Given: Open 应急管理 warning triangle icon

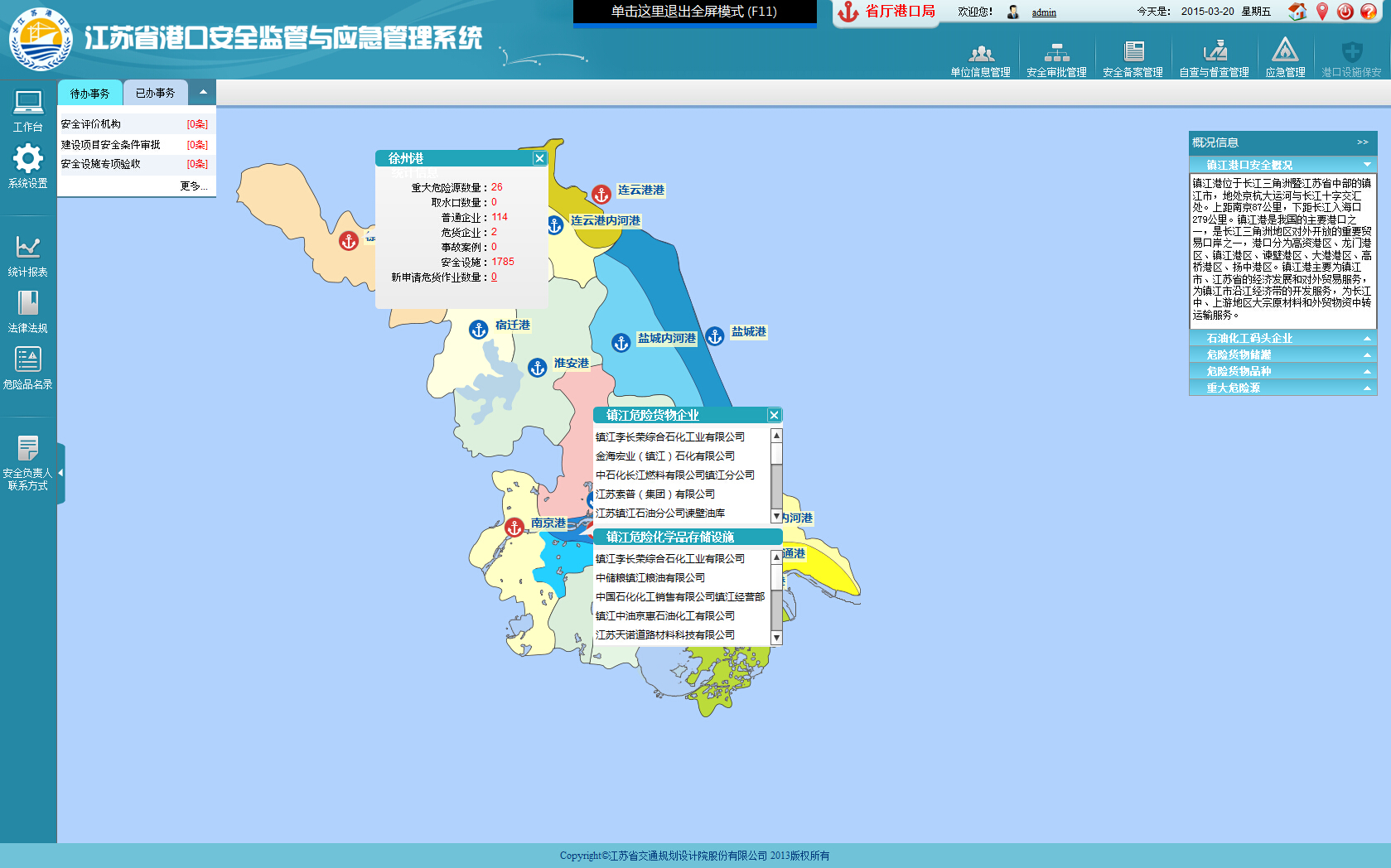Looking at the screenshot, I should point(1284,51).
